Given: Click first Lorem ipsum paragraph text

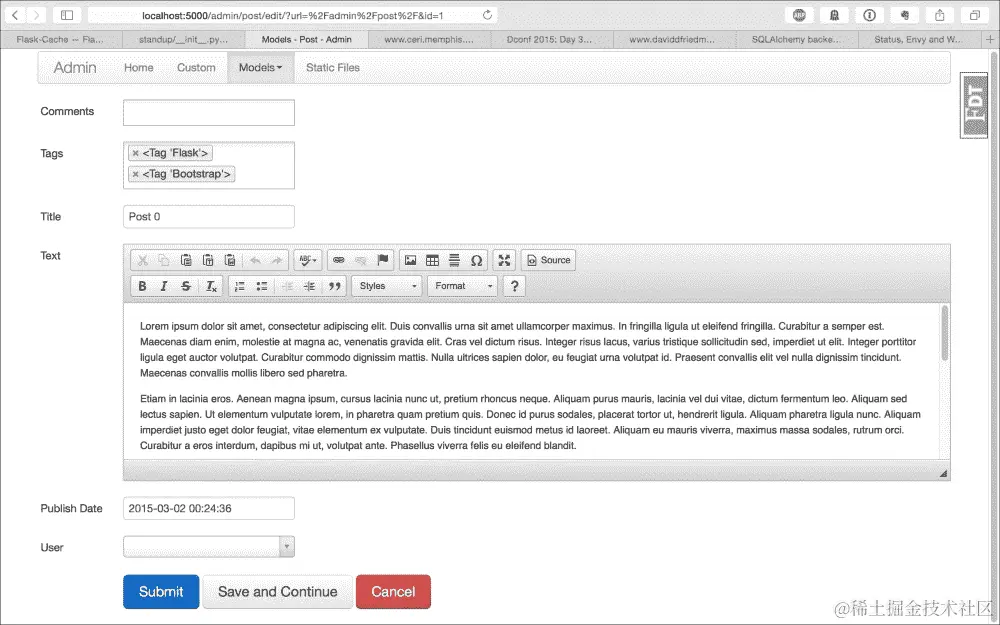Looking at the screenshot, I should click(x=528, y=349).
